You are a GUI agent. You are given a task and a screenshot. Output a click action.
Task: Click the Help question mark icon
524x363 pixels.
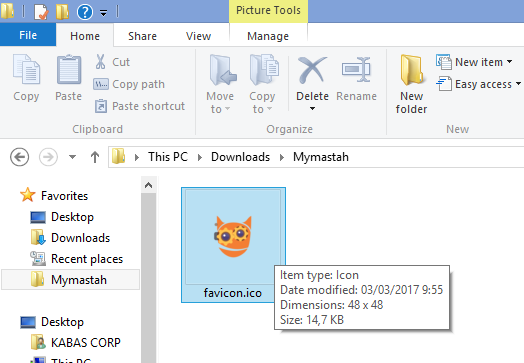[x=85, y=12]
